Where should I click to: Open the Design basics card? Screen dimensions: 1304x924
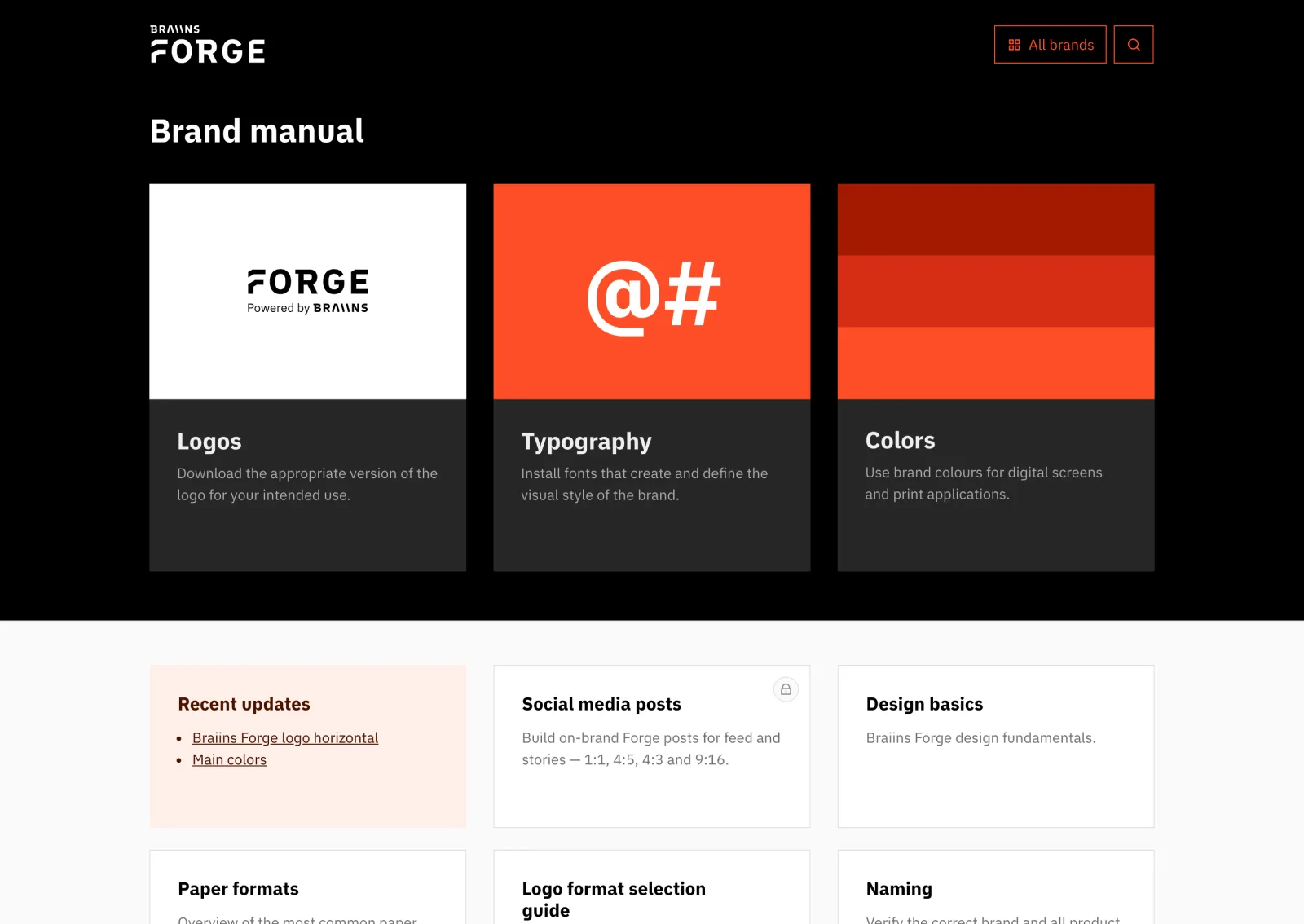pos(996,746)
